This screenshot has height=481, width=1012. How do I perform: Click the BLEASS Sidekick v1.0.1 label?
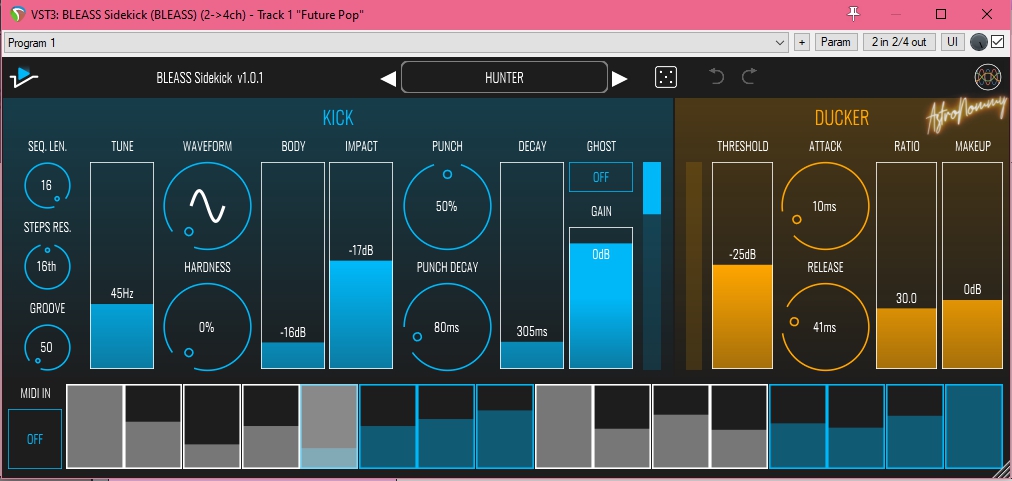(x=210, y=78)
